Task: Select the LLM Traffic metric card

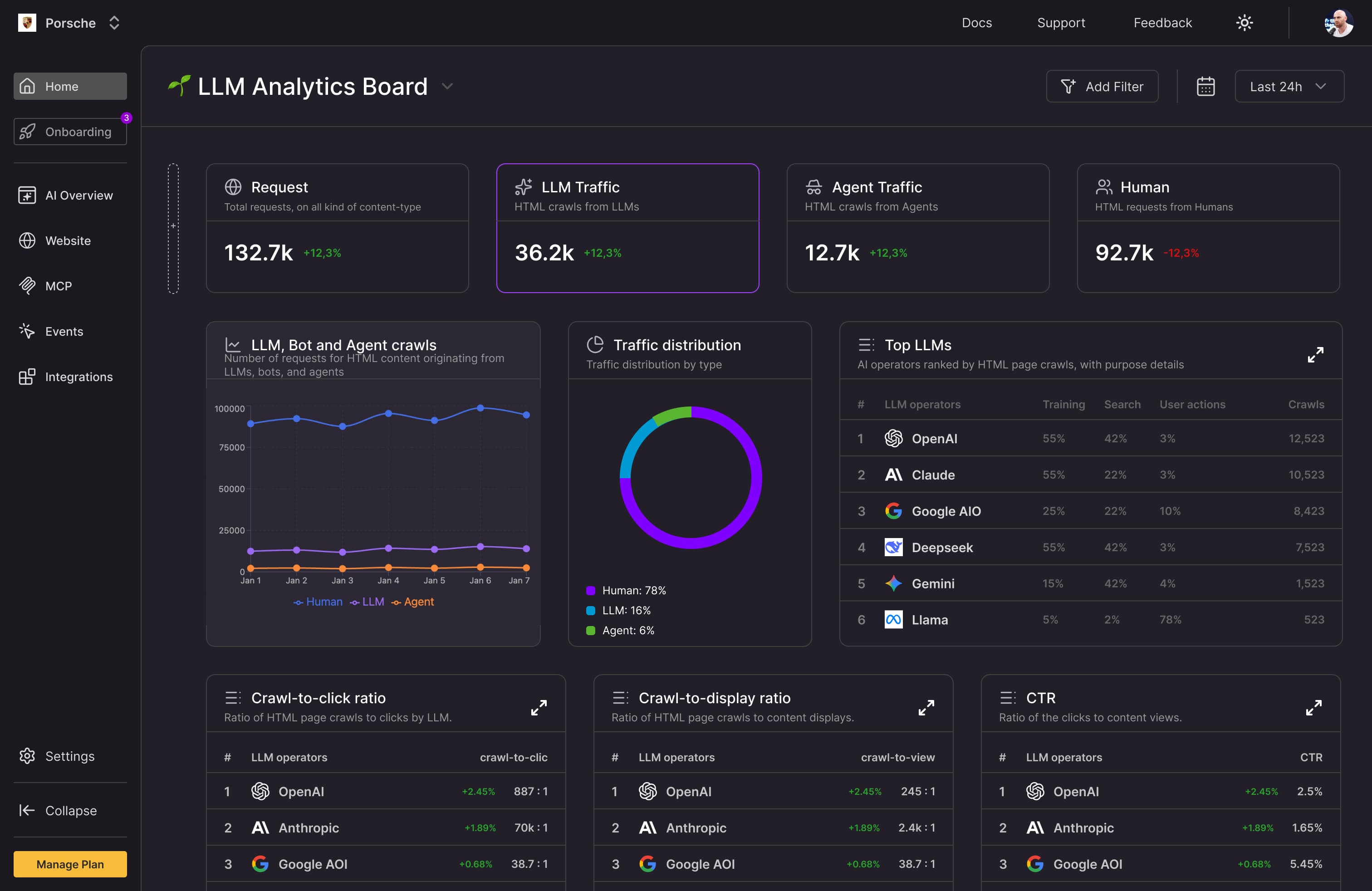Action: coord(627,228)
